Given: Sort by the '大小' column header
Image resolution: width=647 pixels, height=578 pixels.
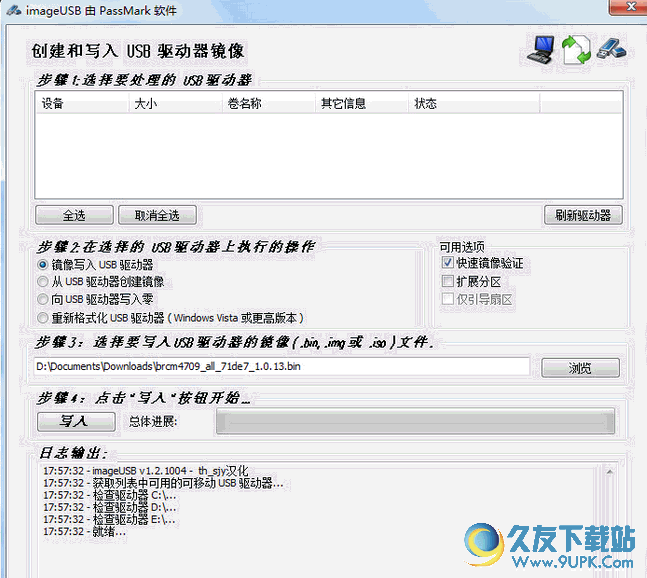Looking at the screenshot, I should (175, 103).
